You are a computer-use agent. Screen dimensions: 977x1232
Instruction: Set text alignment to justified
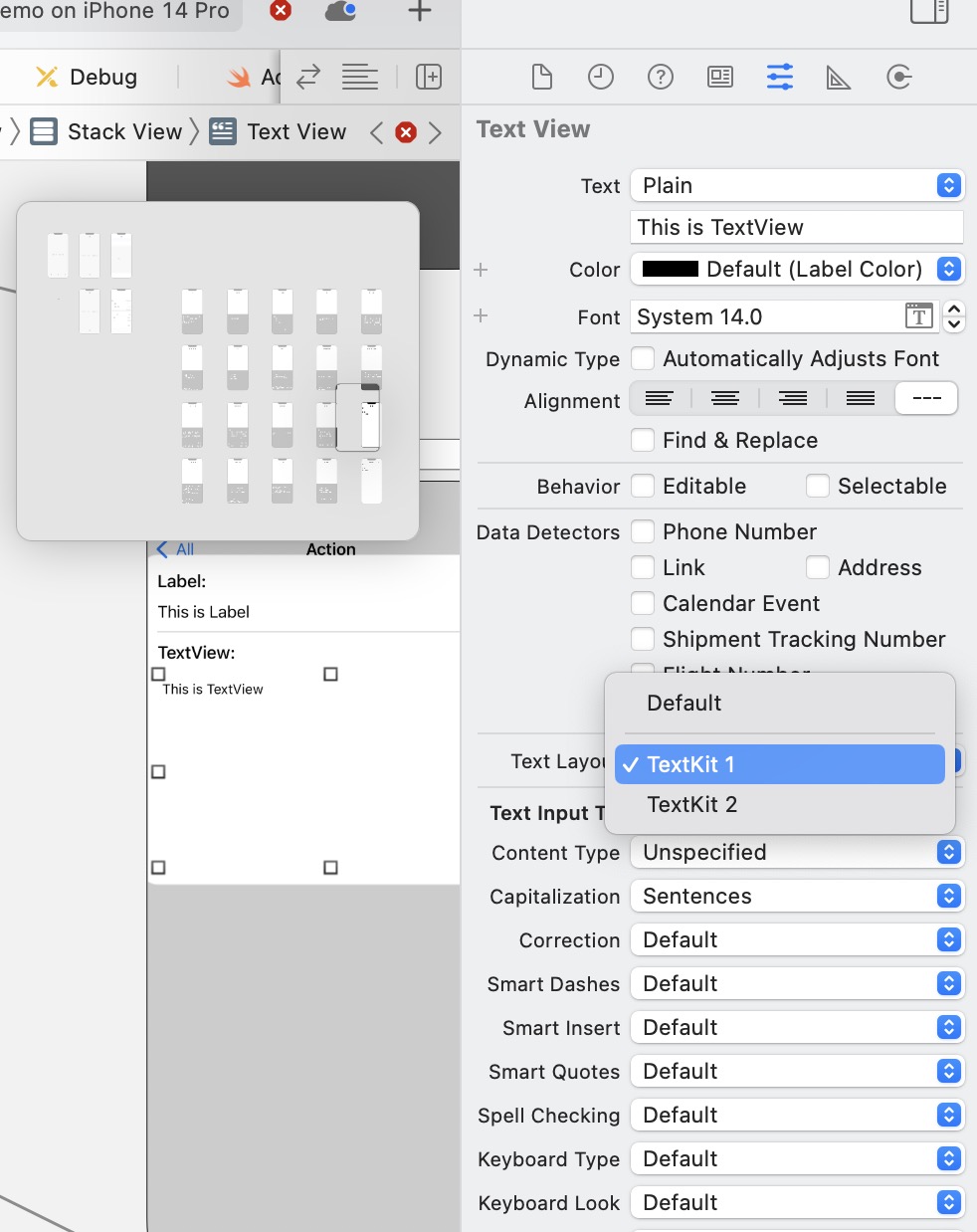[x=861, y=399]
